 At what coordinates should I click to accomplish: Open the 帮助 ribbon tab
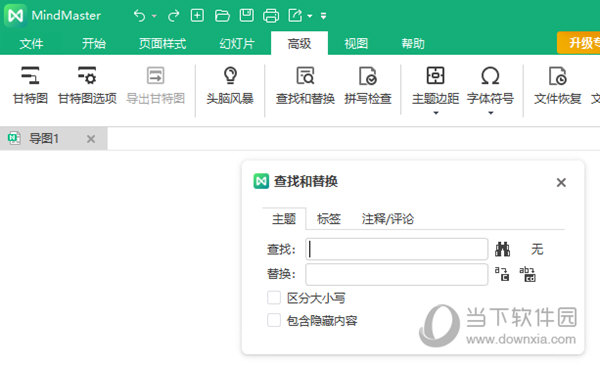click(x=413, y=43)
